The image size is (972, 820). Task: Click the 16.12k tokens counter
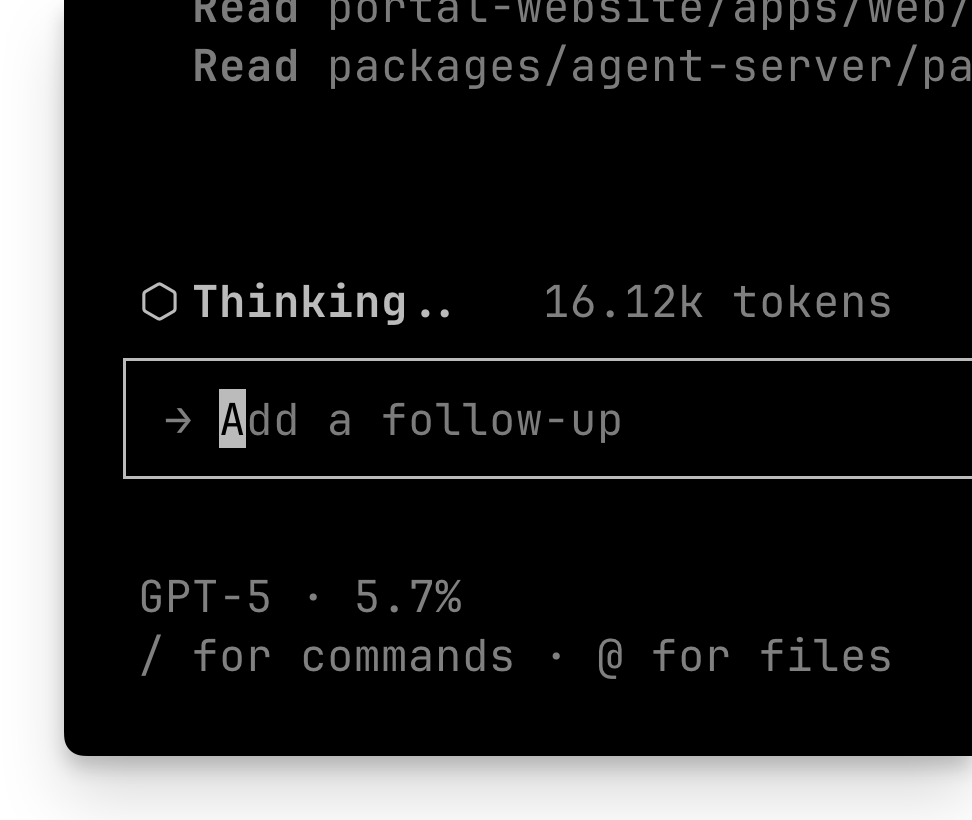[x=718, y=302]
